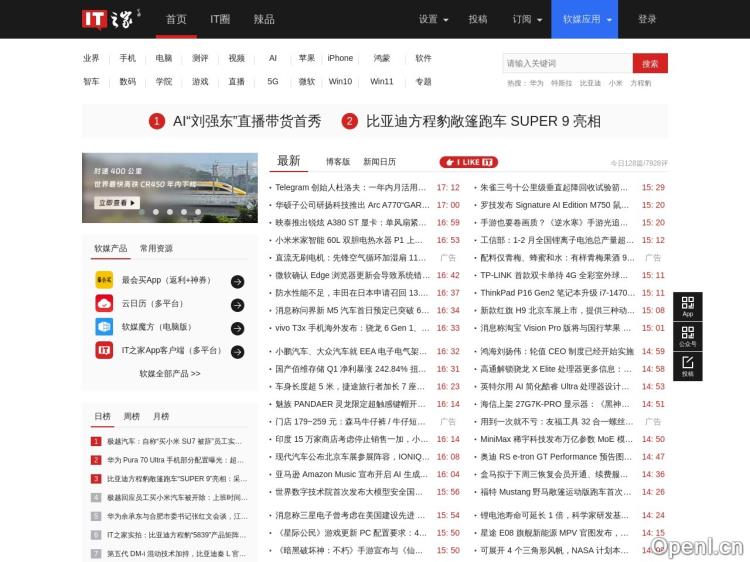Viewport: 750px width, 562px height.
Task: Click arrow button next to 云日历
Action: click(237, 305)
